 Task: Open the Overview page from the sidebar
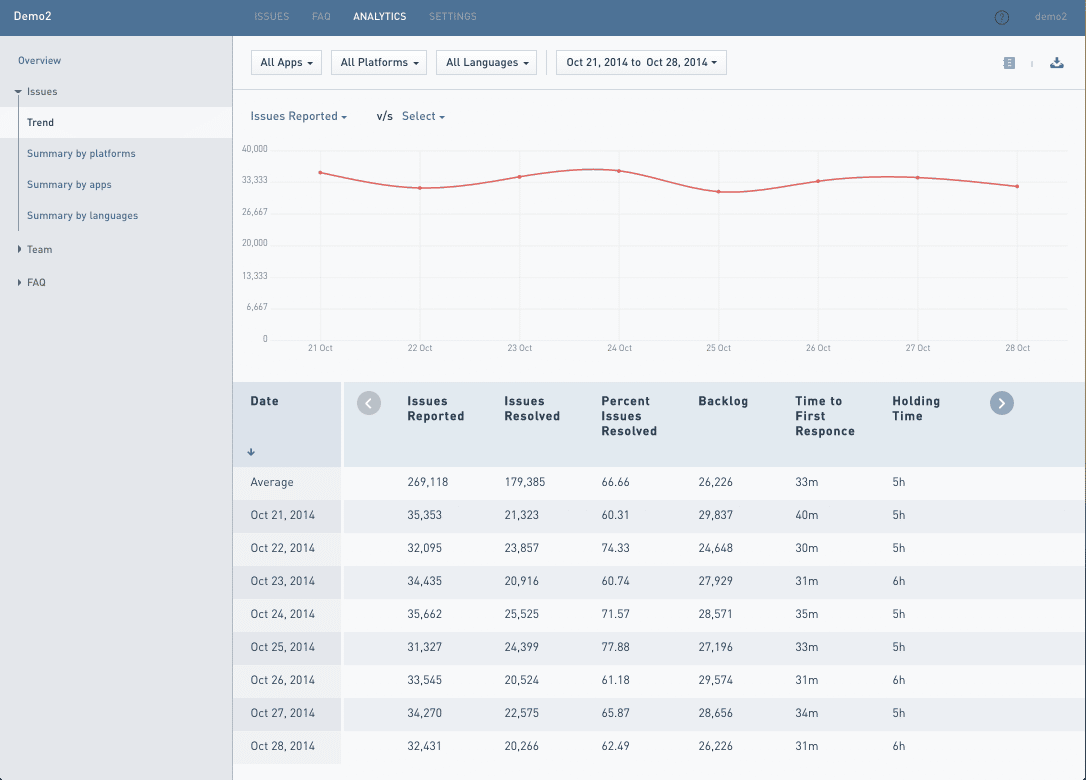pyautogui.click(x=39, y=60)
